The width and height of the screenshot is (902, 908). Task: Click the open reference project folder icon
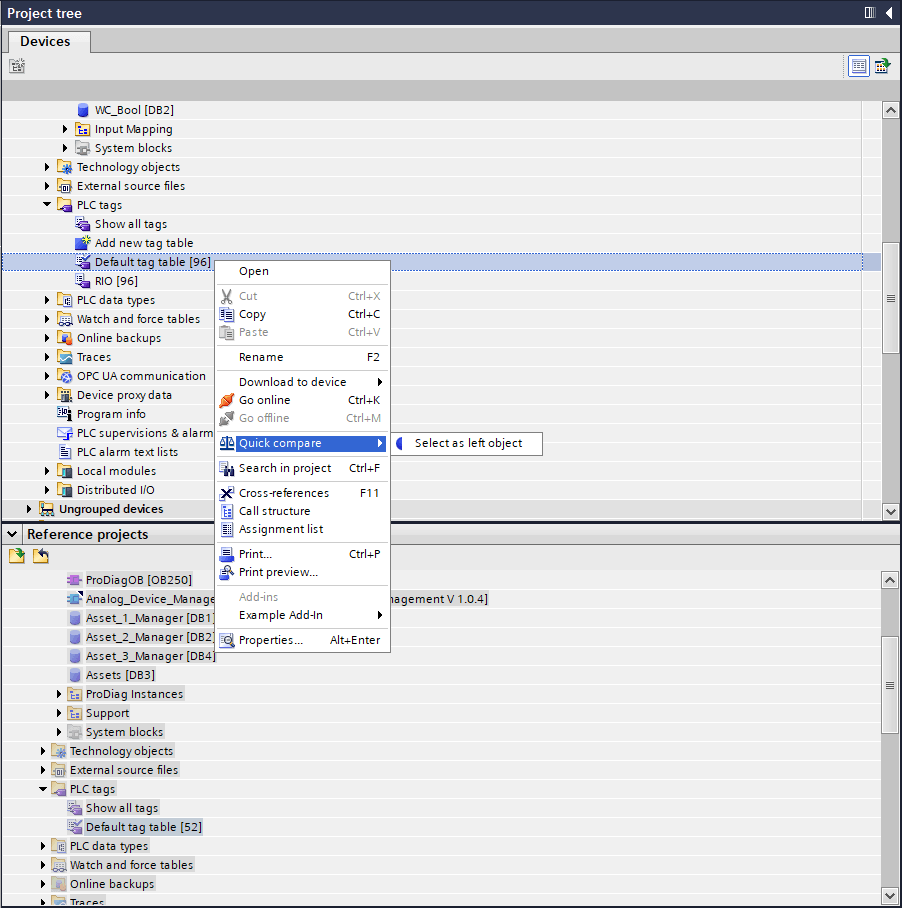pyautogui.click(x=17, y=556)
